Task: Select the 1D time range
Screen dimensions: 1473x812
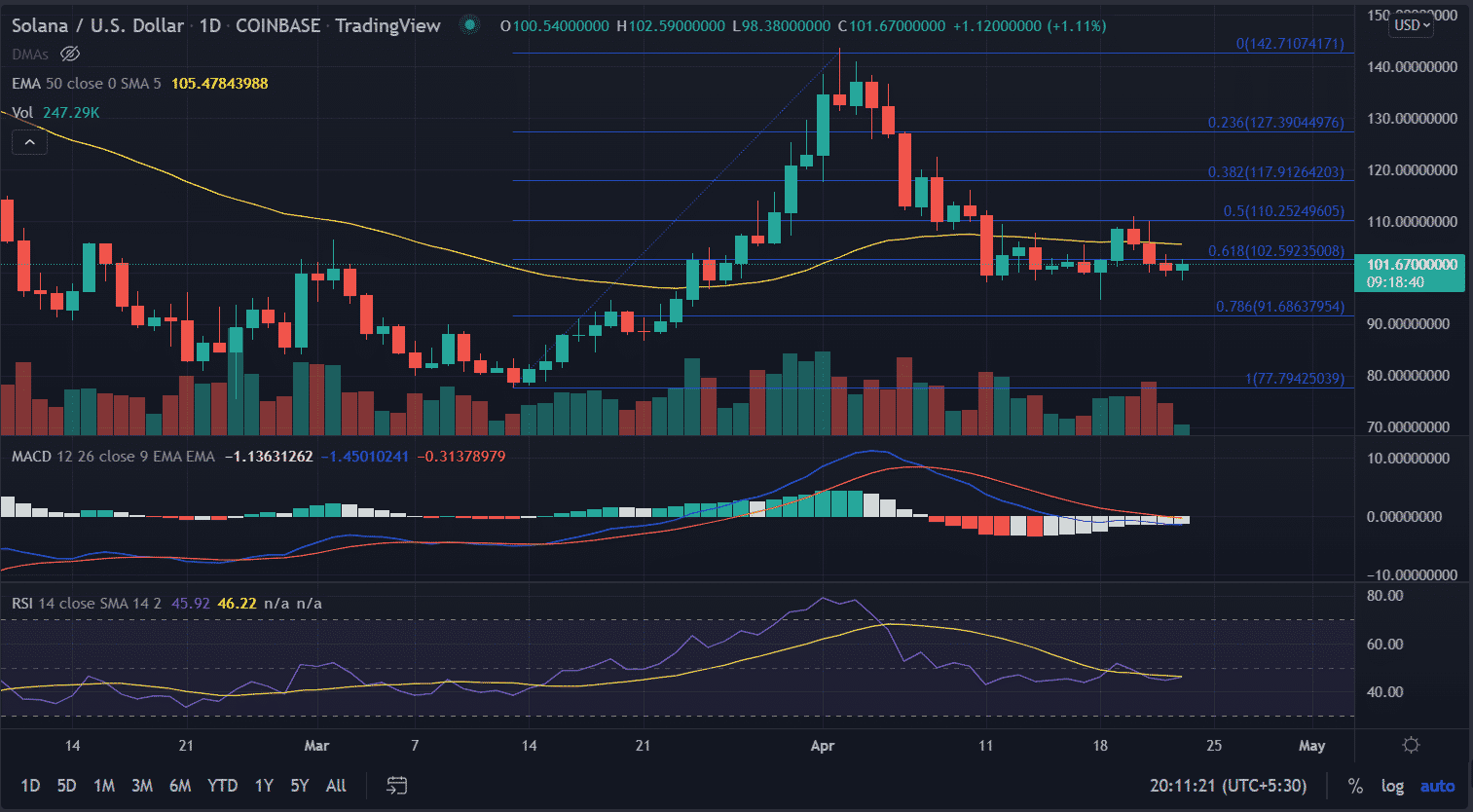Action: point(30,786)
